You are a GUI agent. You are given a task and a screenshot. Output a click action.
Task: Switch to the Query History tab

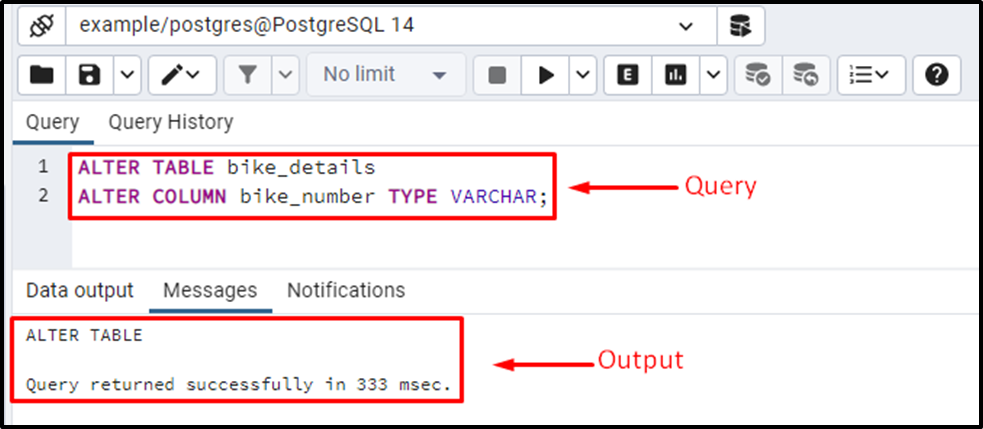point(171,122)
